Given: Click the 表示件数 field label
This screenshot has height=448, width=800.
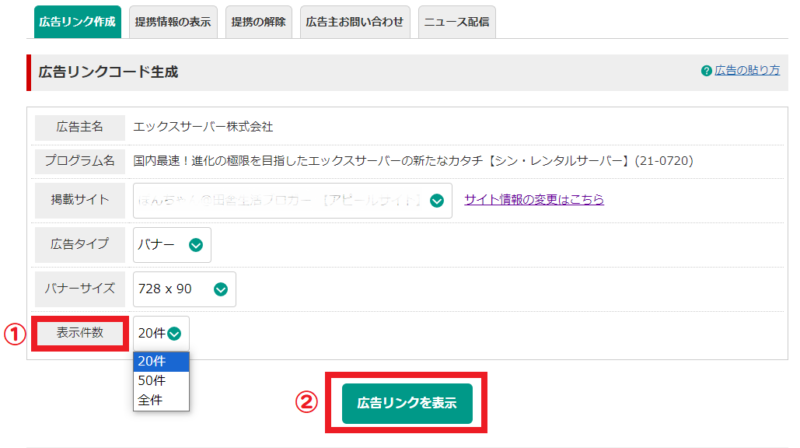Looking at the screenshot, I should [81, 333].
